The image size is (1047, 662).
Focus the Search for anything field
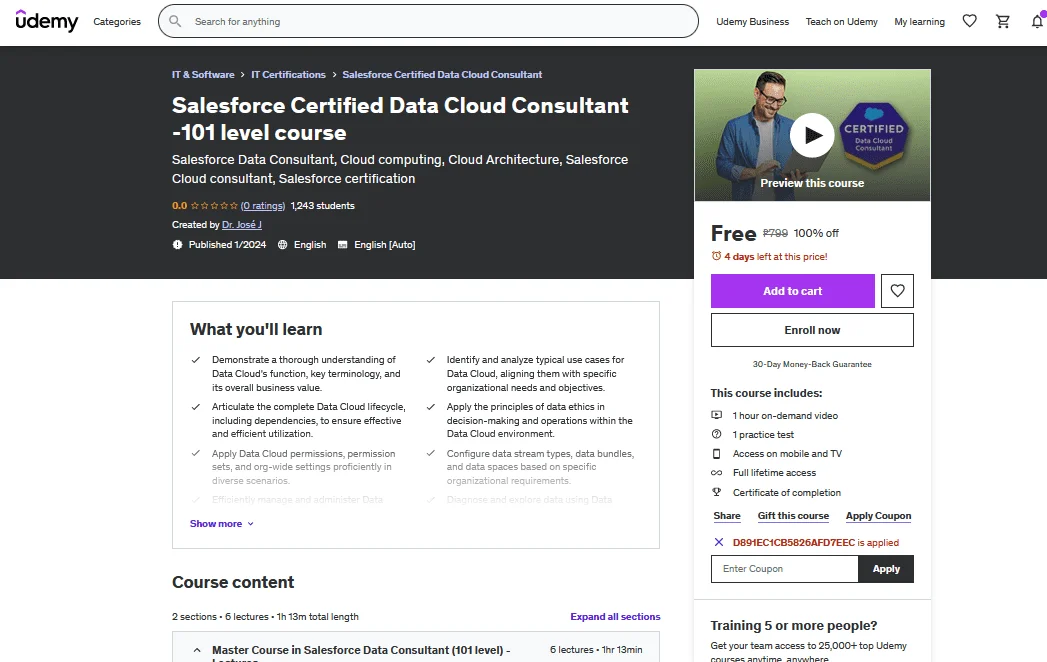(428, 21)
